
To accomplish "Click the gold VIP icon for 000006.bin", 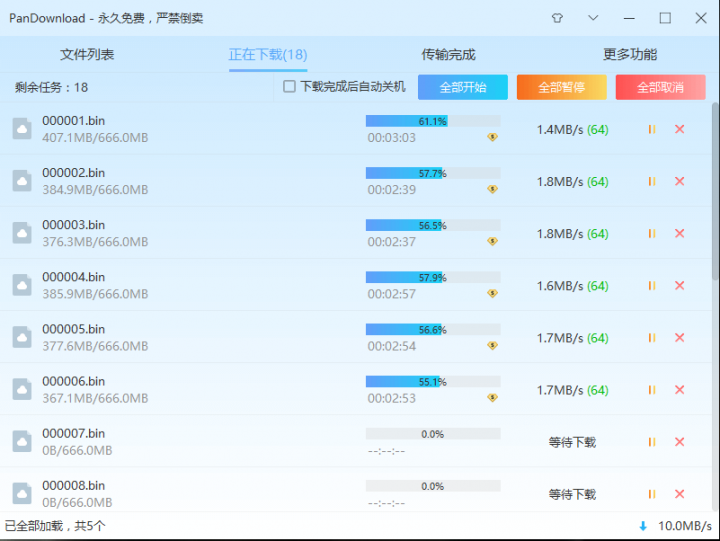I will (x=492, y=397).
